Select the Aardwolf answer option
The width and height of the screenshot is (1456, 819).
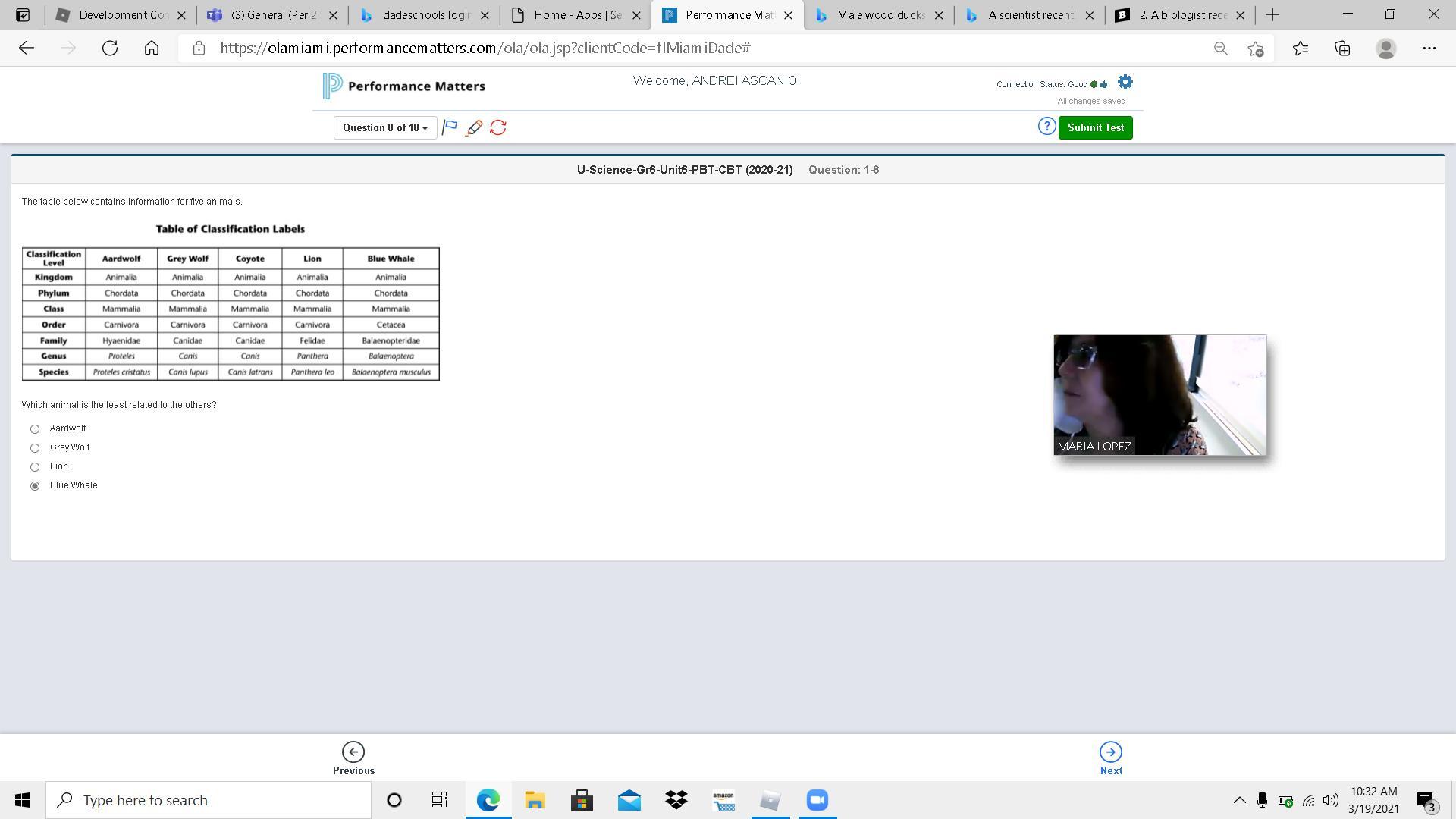[x=35, y=429]
